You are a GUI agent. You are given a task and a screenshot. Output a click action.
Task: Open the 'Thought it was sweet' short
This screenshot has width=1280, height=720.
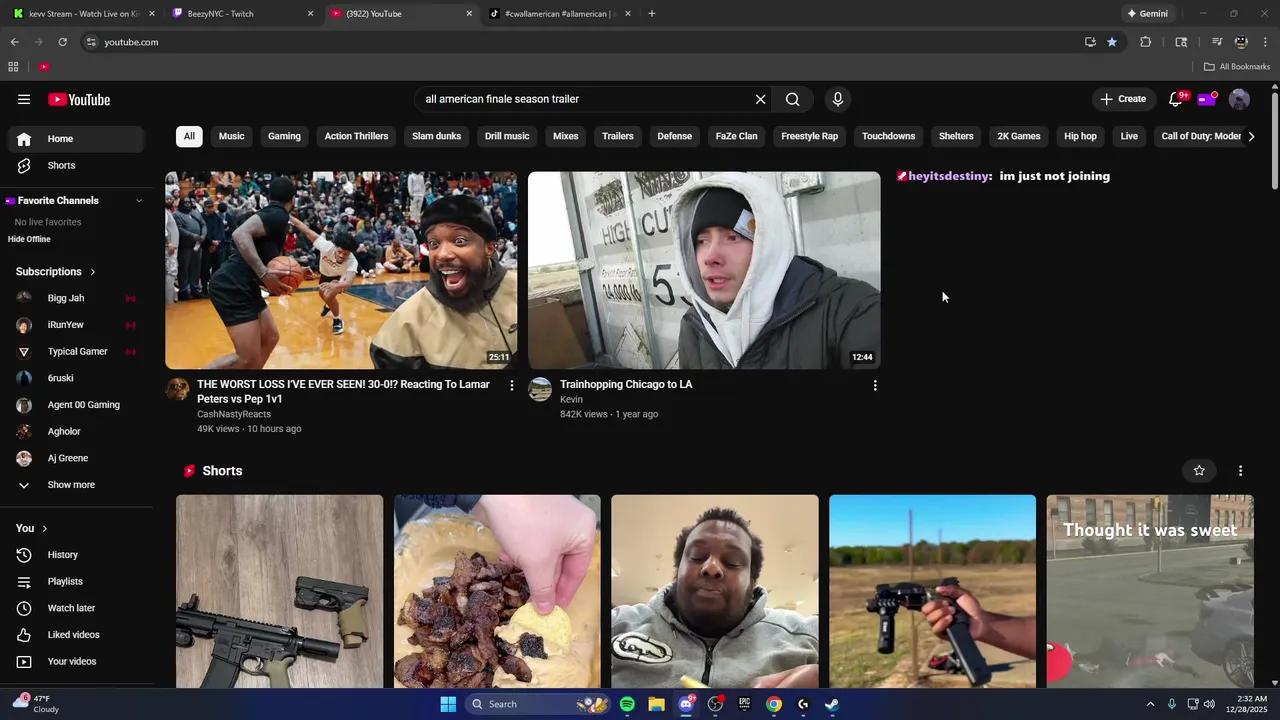tap(1150, 591)
